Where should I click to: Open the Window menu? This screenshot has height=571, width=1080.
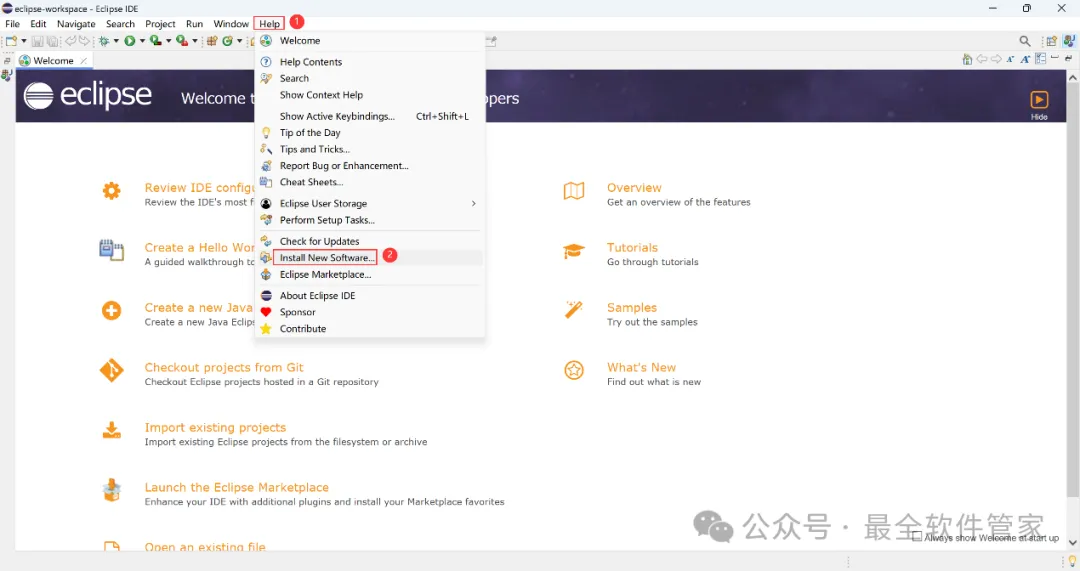click(231, 23)
